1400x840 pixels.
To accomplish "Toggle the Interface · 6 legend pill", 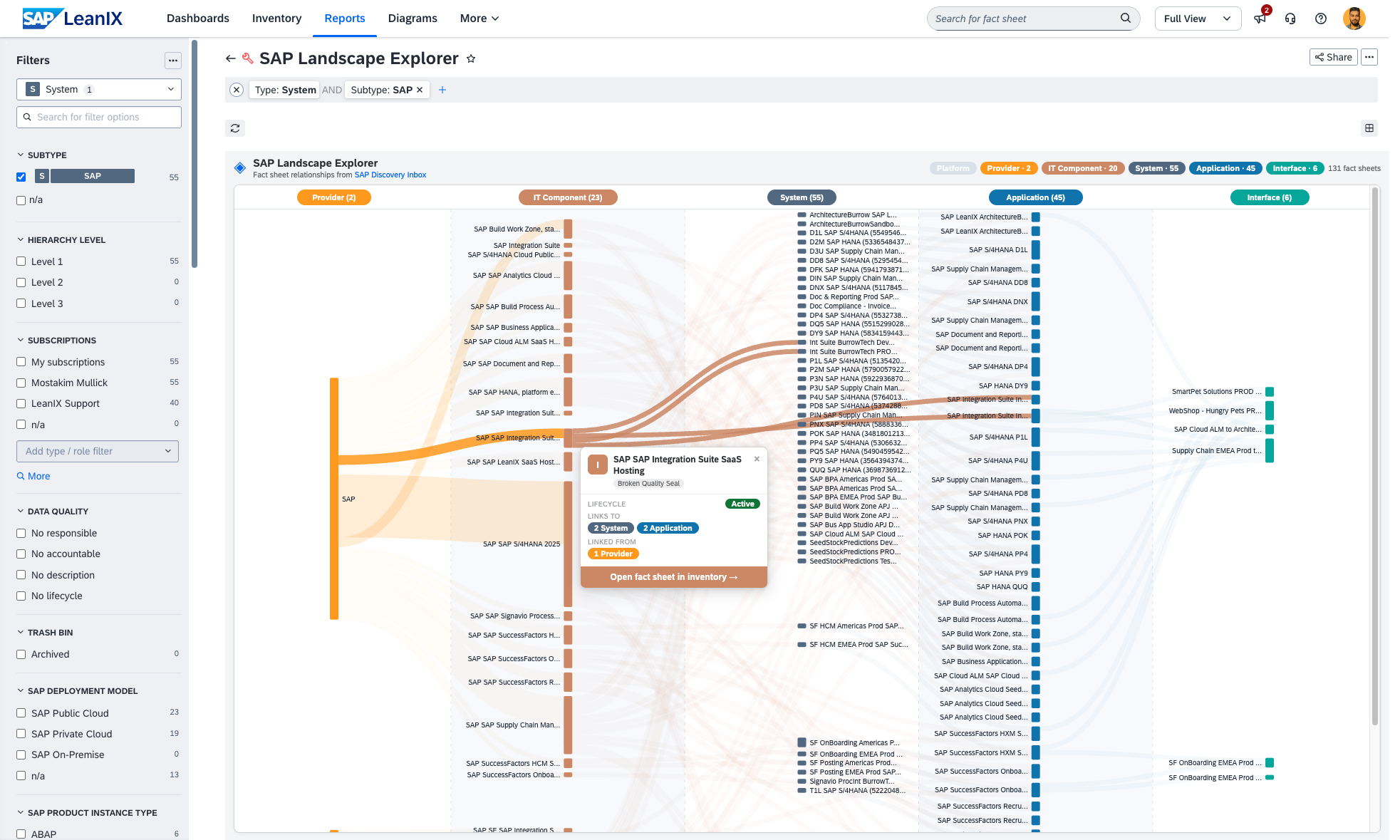I will pos(1295,168).
